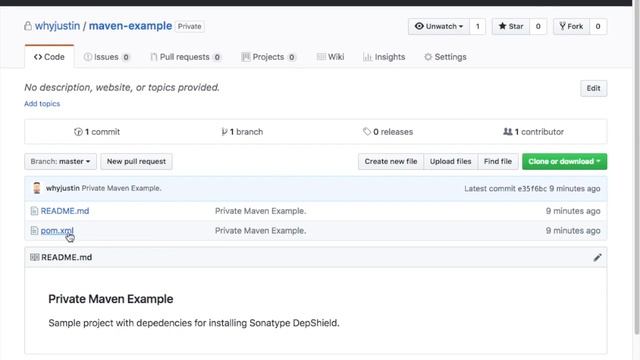Open the Insights tab
This screenshot has width=640, height=360.
pos(384,57)
